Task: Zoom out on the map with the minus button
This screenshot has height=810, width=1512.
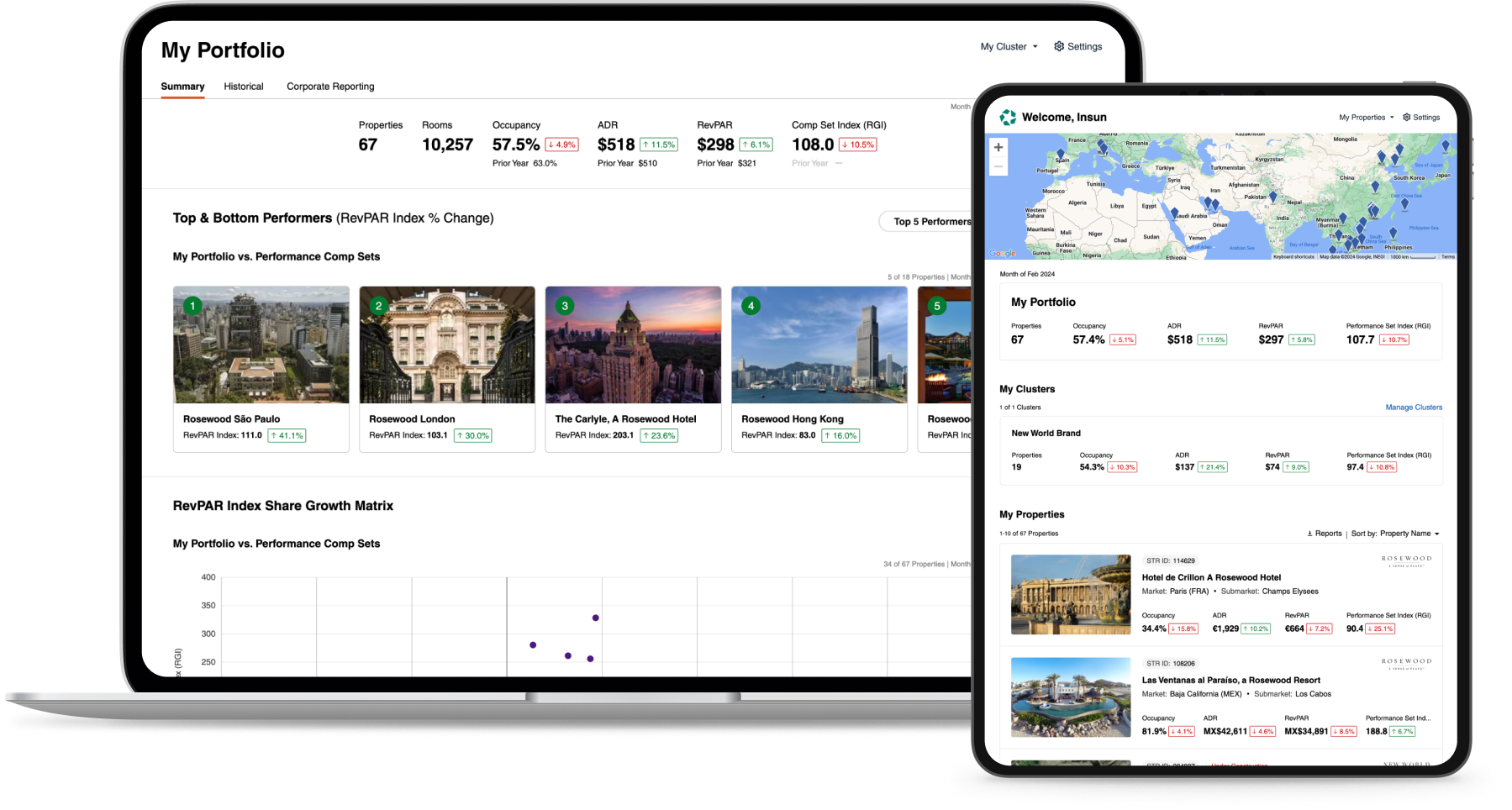Action: [x=998, y=166]
